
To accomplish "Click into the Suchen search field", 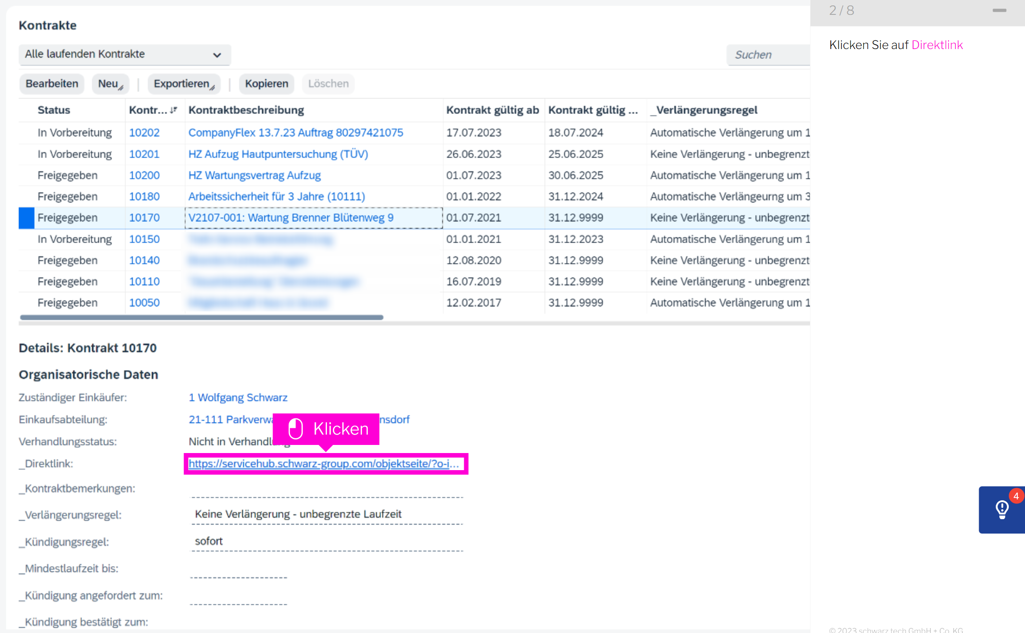I will coord(767,55).
